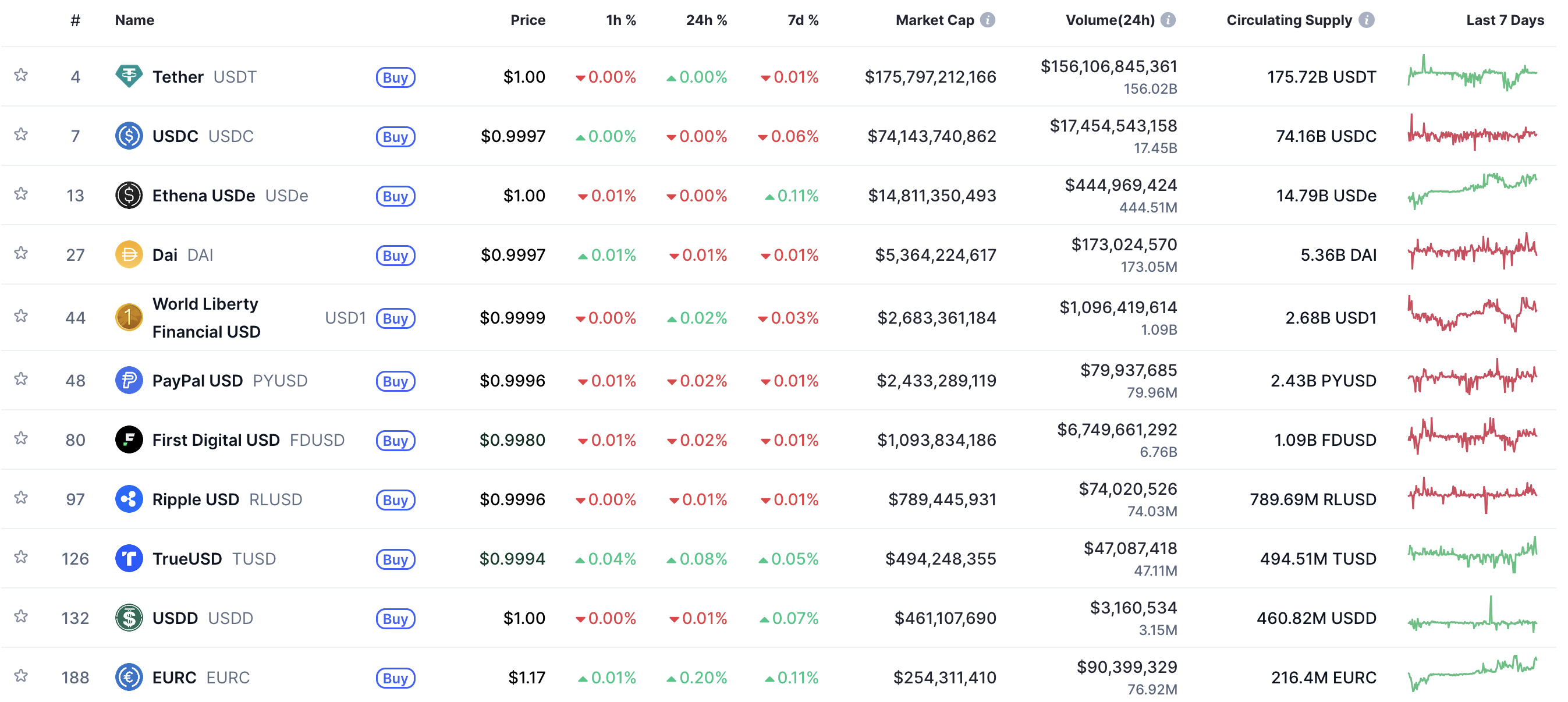The height and width of the screenshot is (702, 1568).
Task: Click the USDC coin logo
Action: (129, 135)
